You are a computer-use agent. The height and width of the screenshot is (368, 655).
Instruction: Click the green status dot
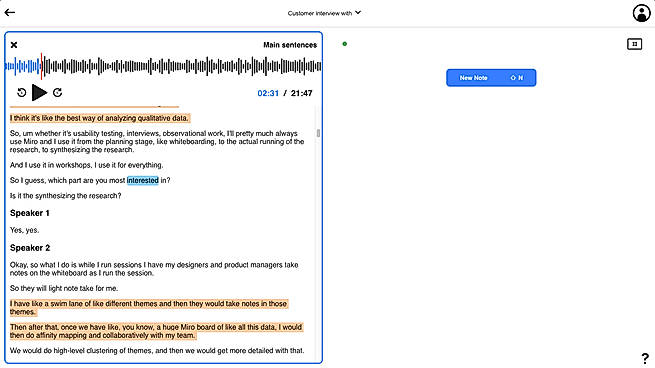click(345, 44)
